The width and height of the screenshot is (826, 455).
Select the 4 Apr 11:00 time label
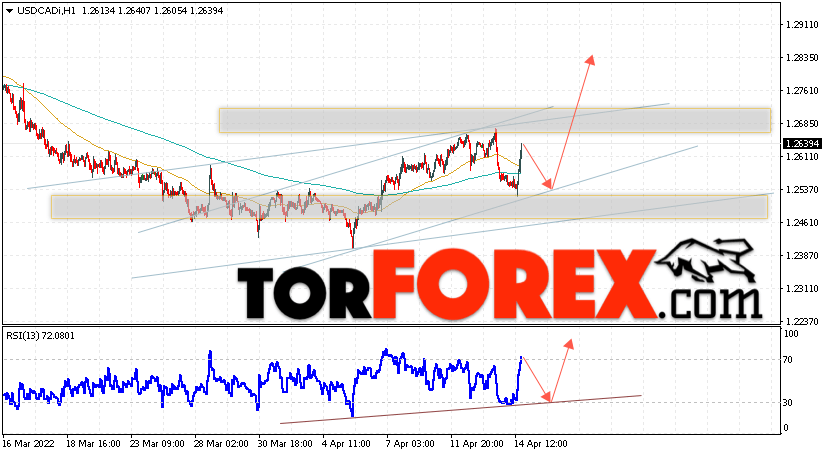(x=348, y=444)
